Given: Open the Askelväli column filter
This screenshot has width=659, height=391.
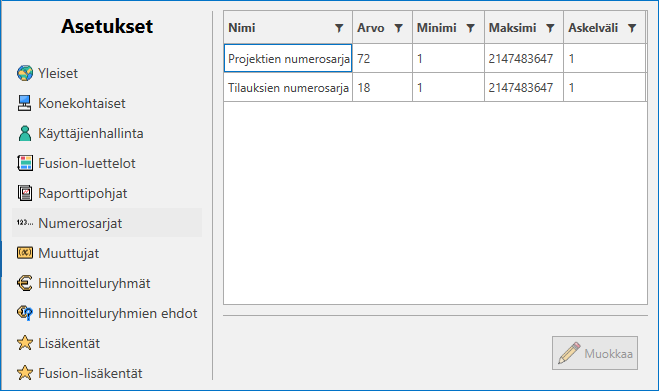Looking at the screenshot, I should point(632,28).
